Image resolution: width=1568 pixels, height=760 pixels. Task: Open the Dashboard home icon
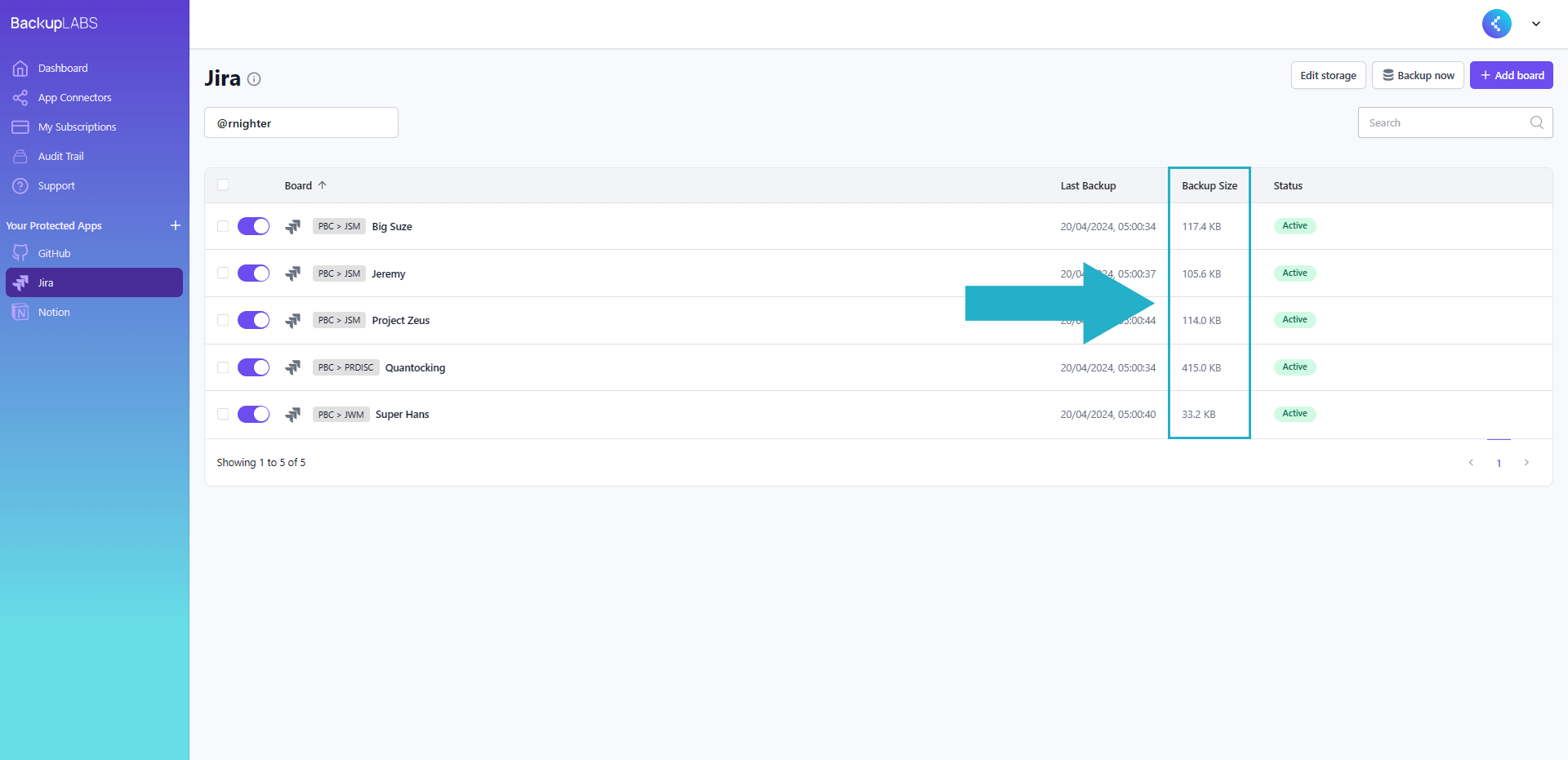point(20,69)
